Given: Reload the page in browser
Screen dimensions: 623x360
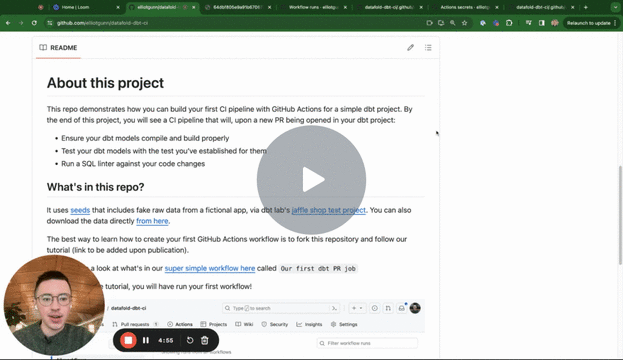Looking at the screenshot, I should 34,23.
